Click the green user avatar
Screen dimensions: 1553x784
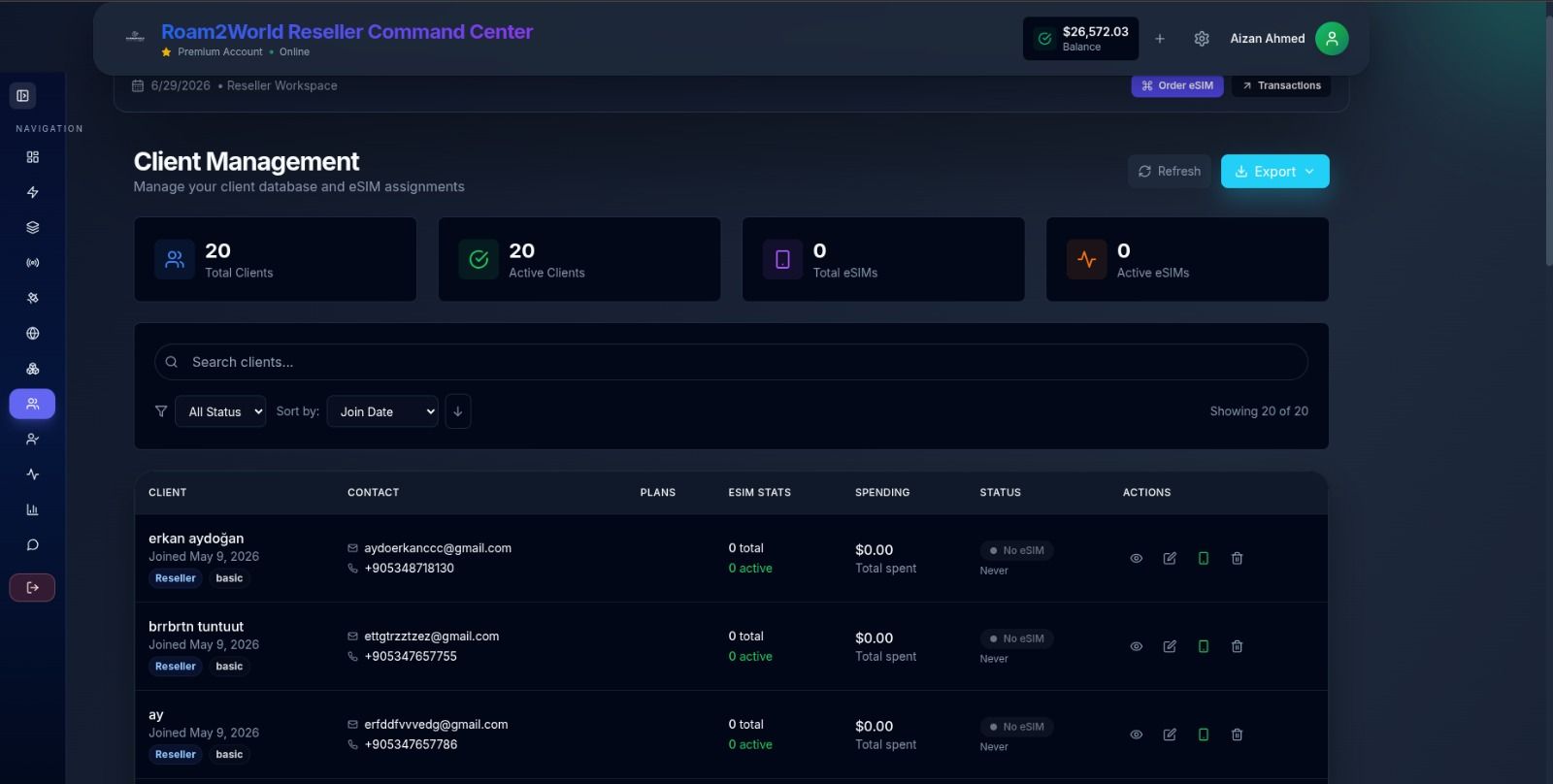[1332, 39]
